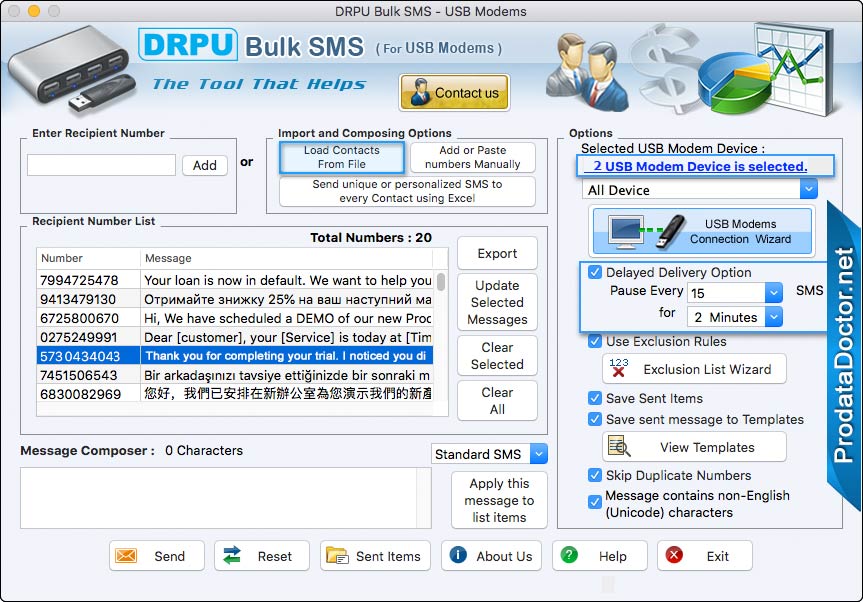Click the Sent Items button label
The image size is (863, 602).
[388, 556]
